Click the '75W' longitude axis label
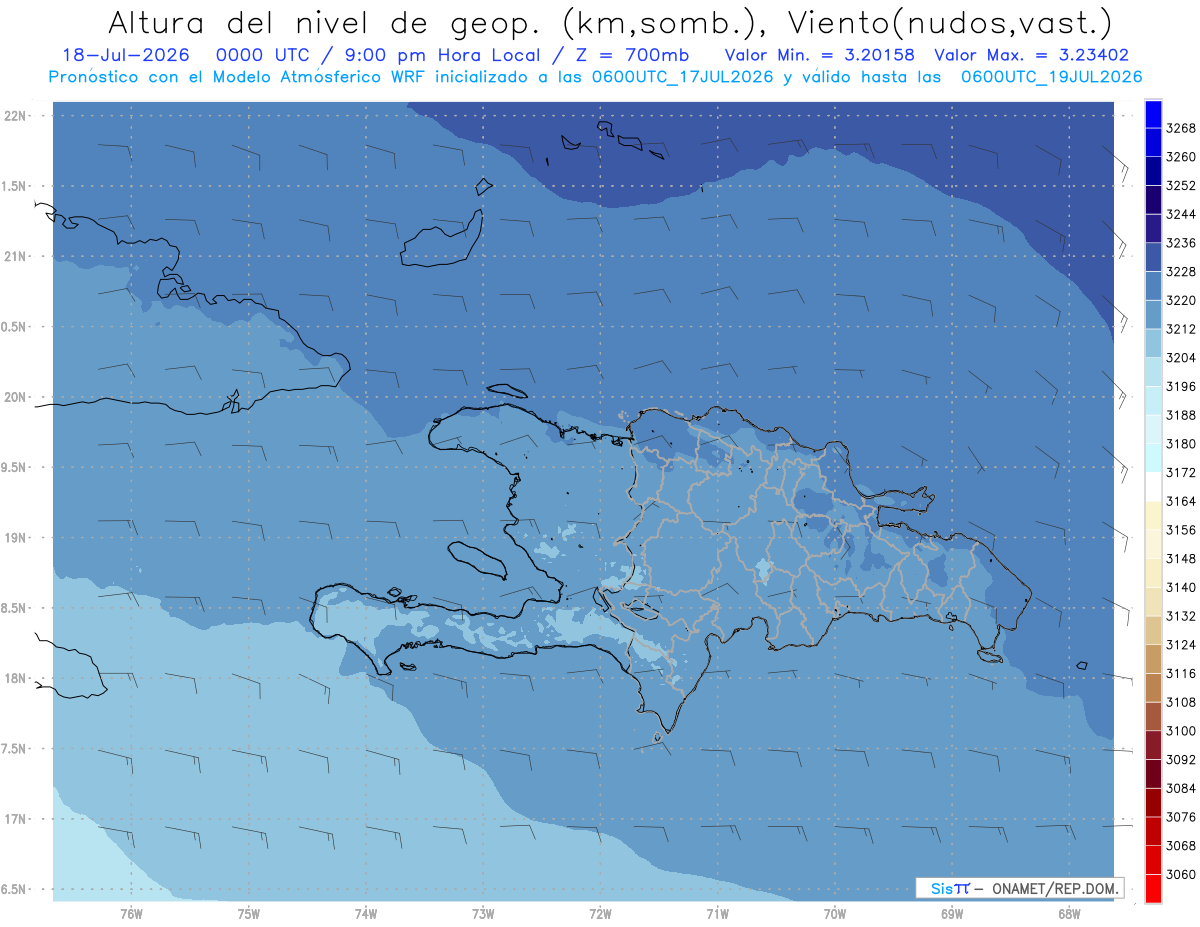 (248, 914)
